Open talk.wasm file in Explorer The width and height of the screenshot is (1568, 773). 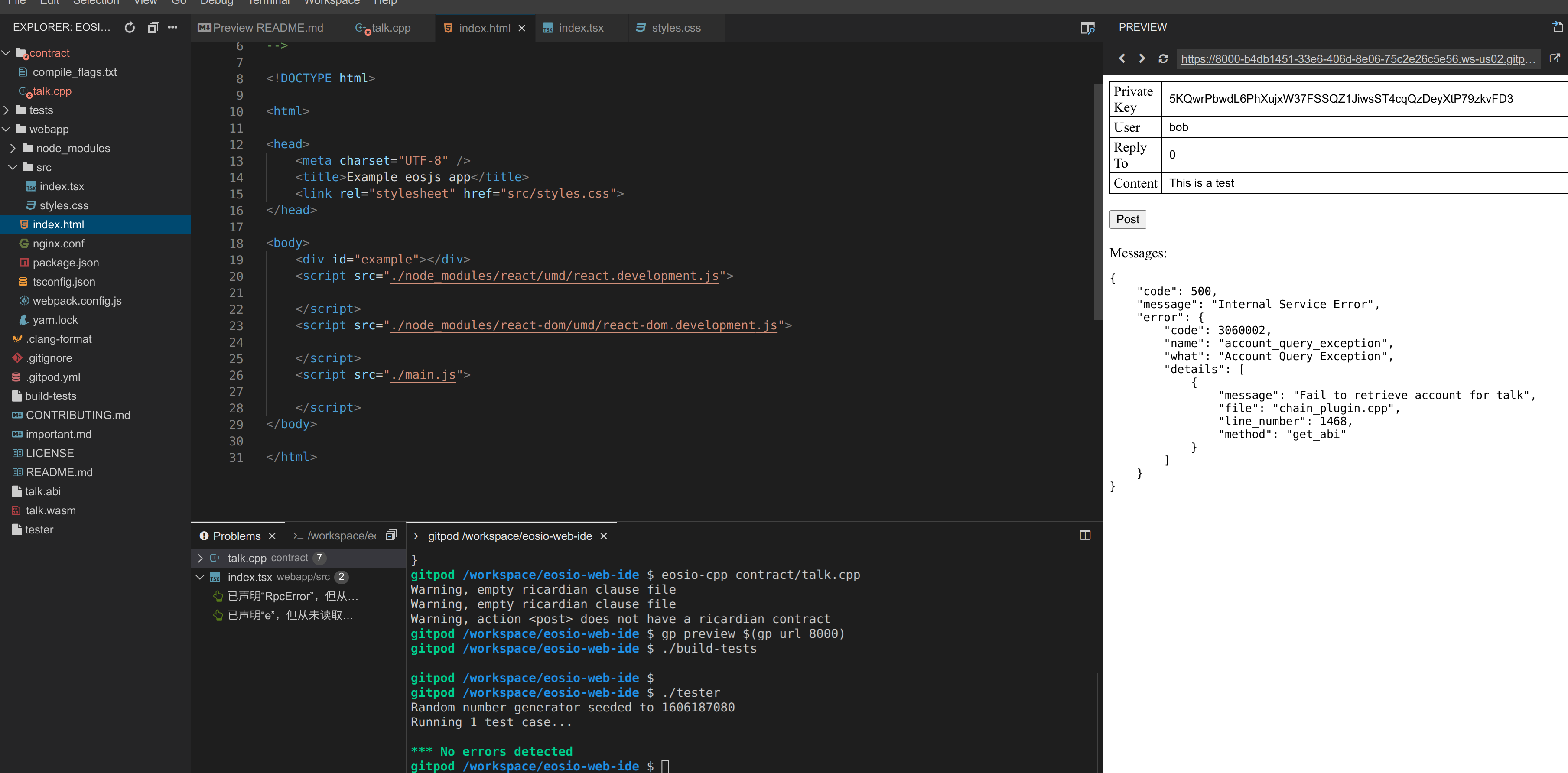(x=51, y=511)
